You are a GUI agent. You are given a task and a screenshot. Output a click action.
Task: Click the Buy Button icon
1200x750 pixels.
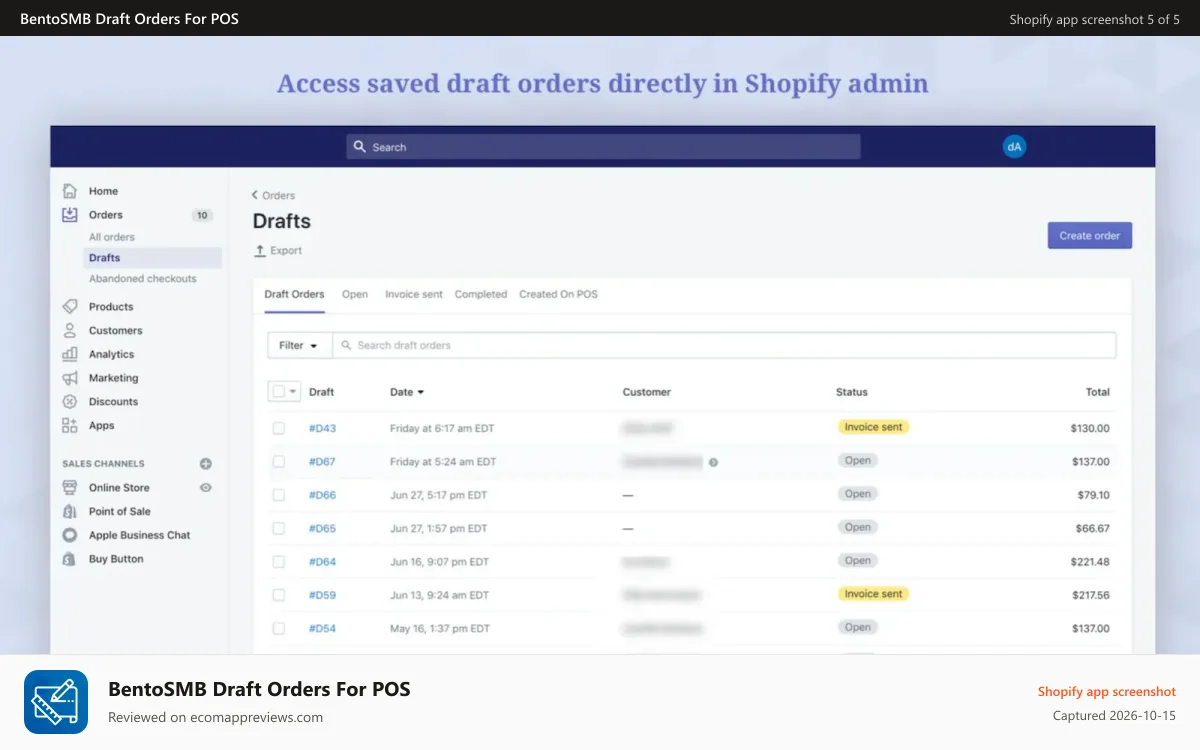point(70,559)
